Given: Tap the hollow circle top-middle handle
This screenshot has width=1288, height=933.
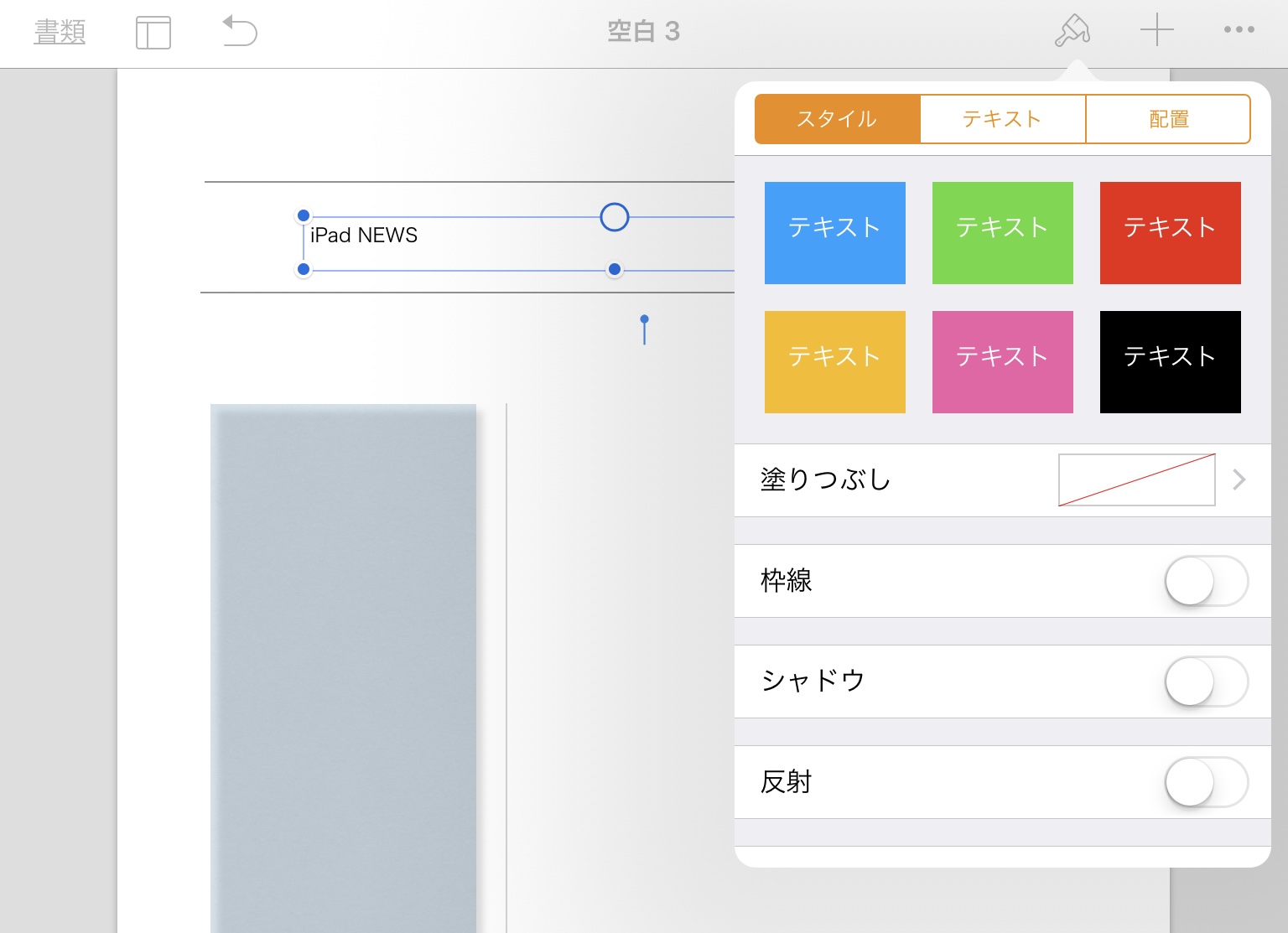Looking at the screenshot, I should 615,217.
